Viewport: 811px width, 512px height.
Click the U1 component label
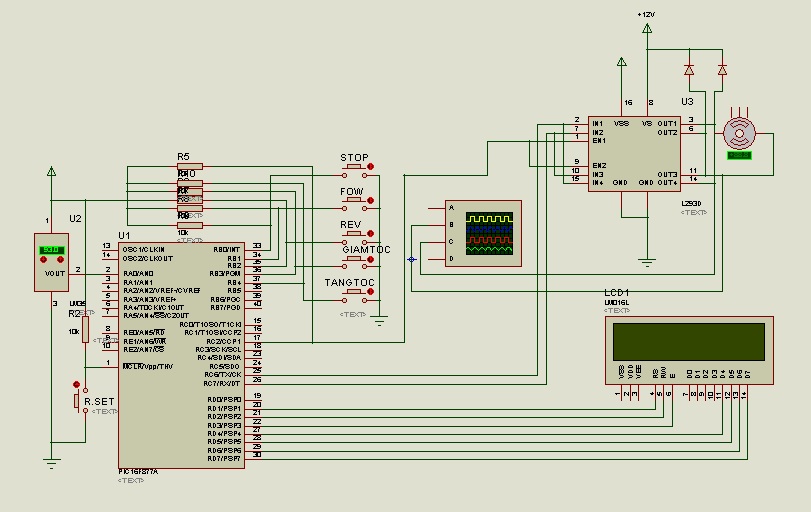pos(124,236)
